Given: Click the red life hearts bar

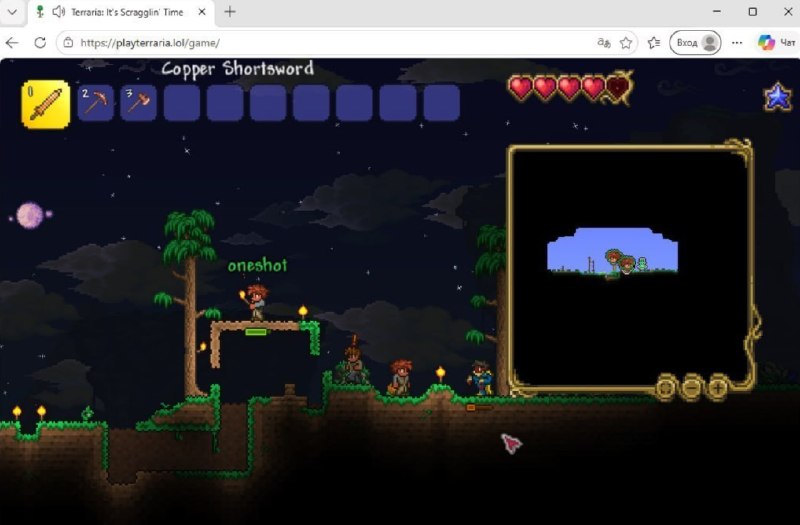Looking at the screenshot, I should (x=570, y=88).
